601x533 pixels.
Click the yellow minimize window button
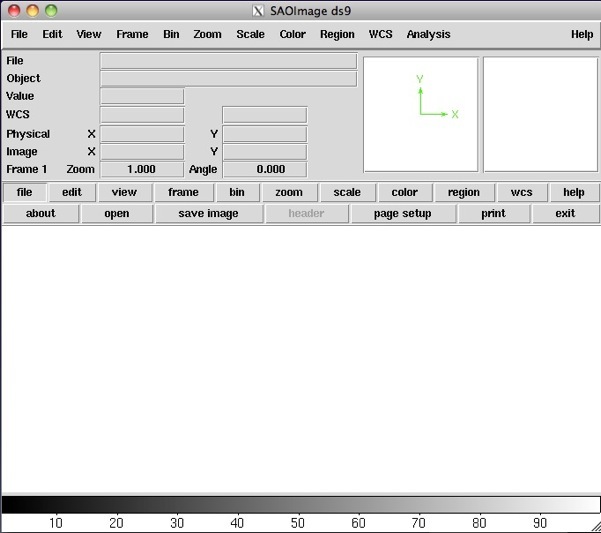click(33, 11)
